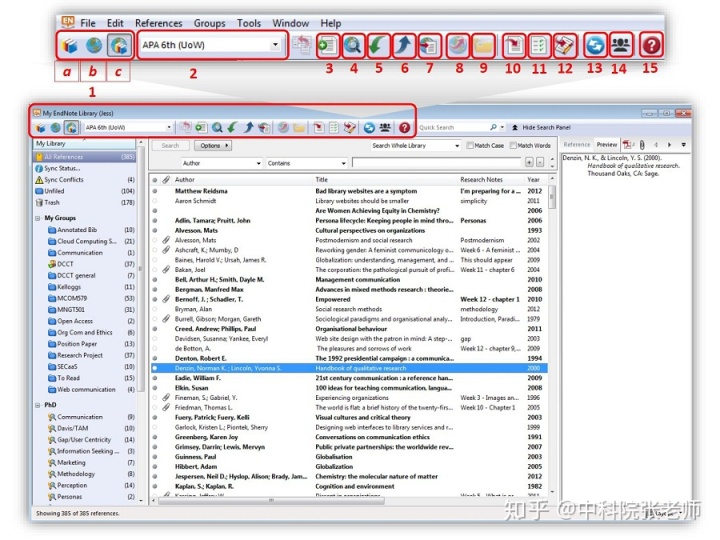Open preview pane layout dropdown arrow
The image size is (720, 540).
click(683, 145)
